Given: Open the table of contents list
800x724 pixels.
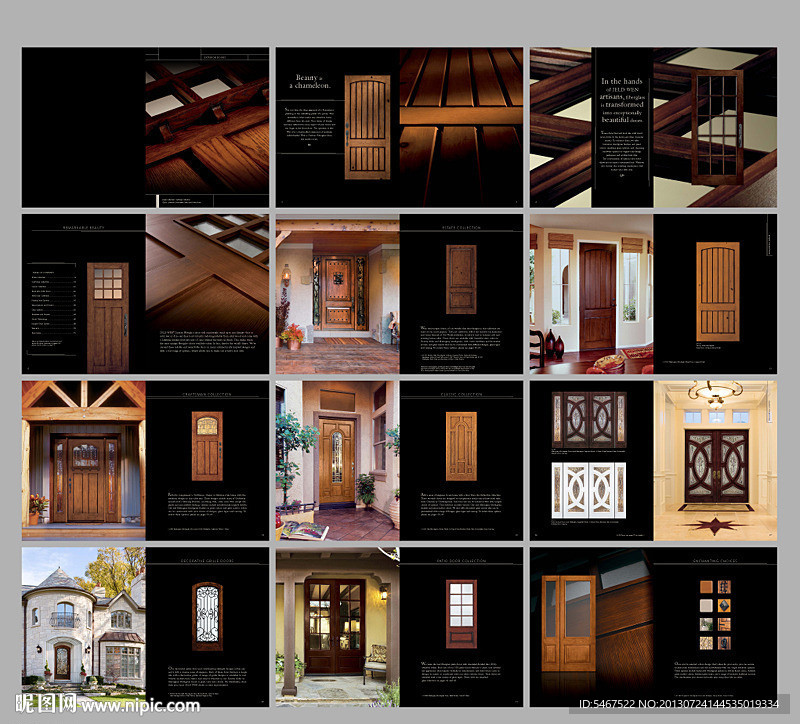Looking at the screenshot, I should click(x=54, y=305).
